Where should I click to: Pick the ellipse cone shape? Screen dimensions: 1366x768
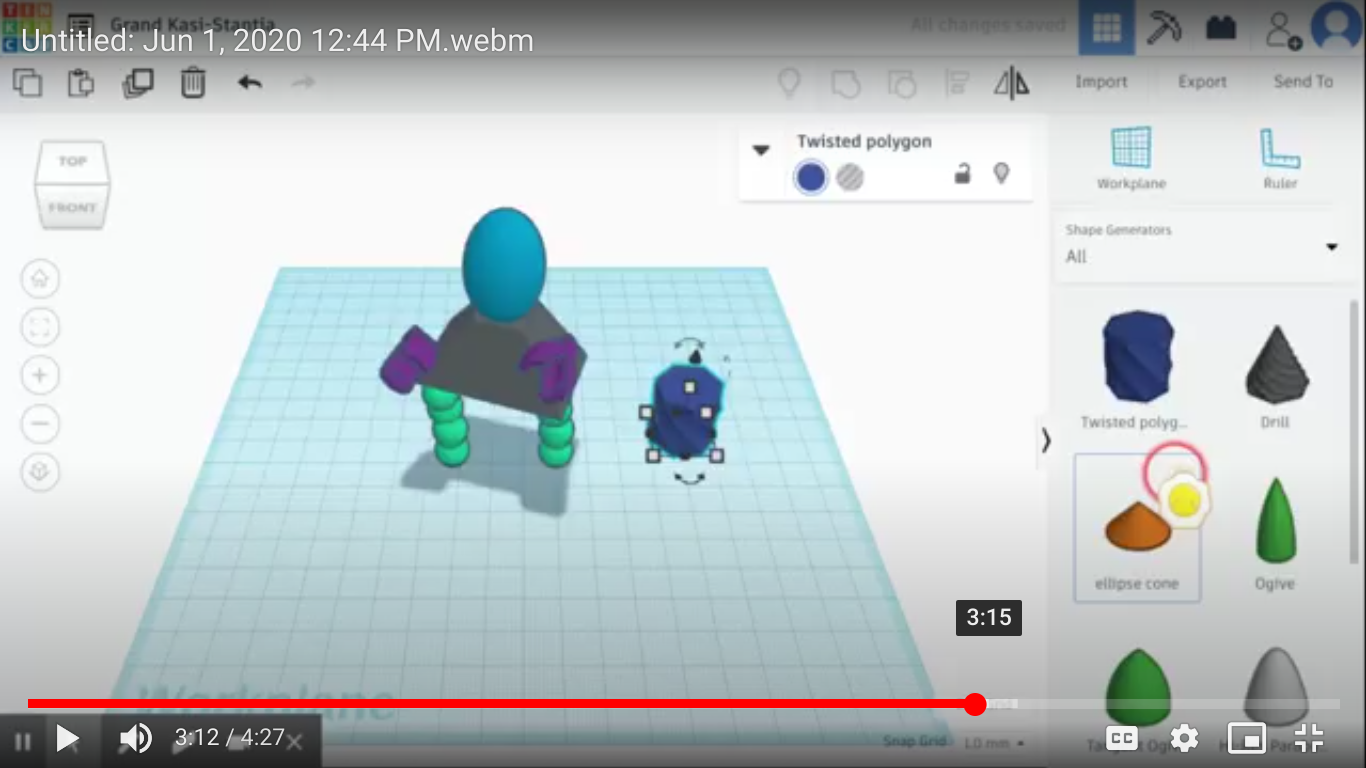[1137, 528]
